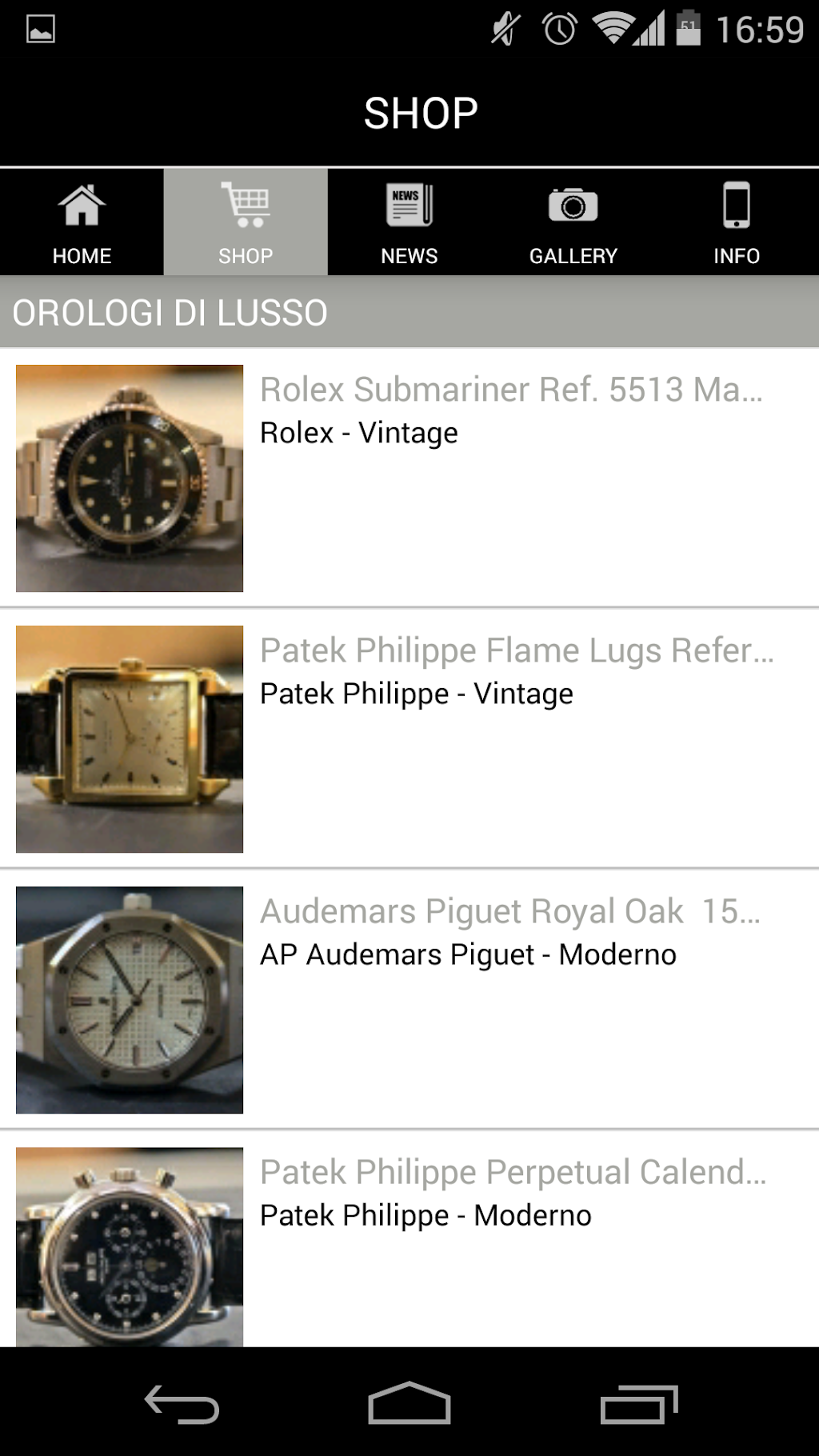Tap the Info phone icon

pos(737,206)
